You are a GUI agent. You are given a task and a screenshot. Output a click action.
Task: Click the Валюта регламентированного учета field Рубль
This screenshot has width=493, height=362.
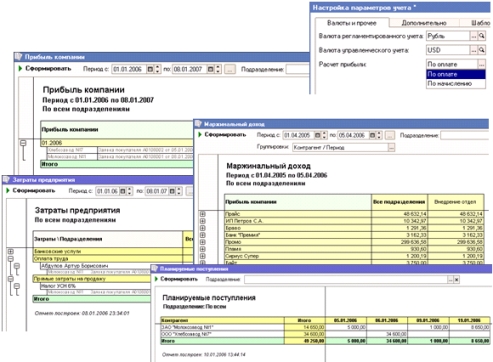coord(448,36)
